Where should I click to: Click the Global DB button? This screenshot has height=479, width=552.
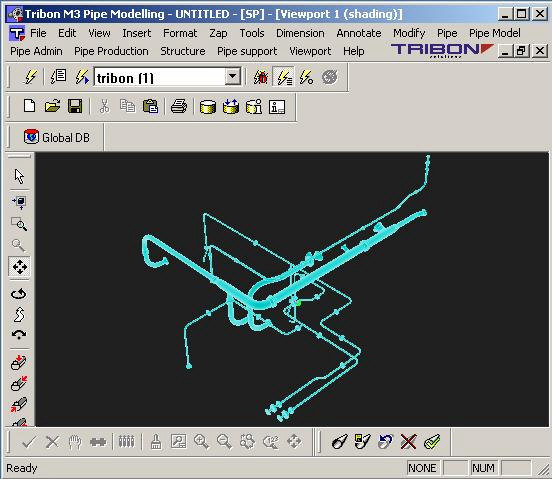tap(57, 137)
